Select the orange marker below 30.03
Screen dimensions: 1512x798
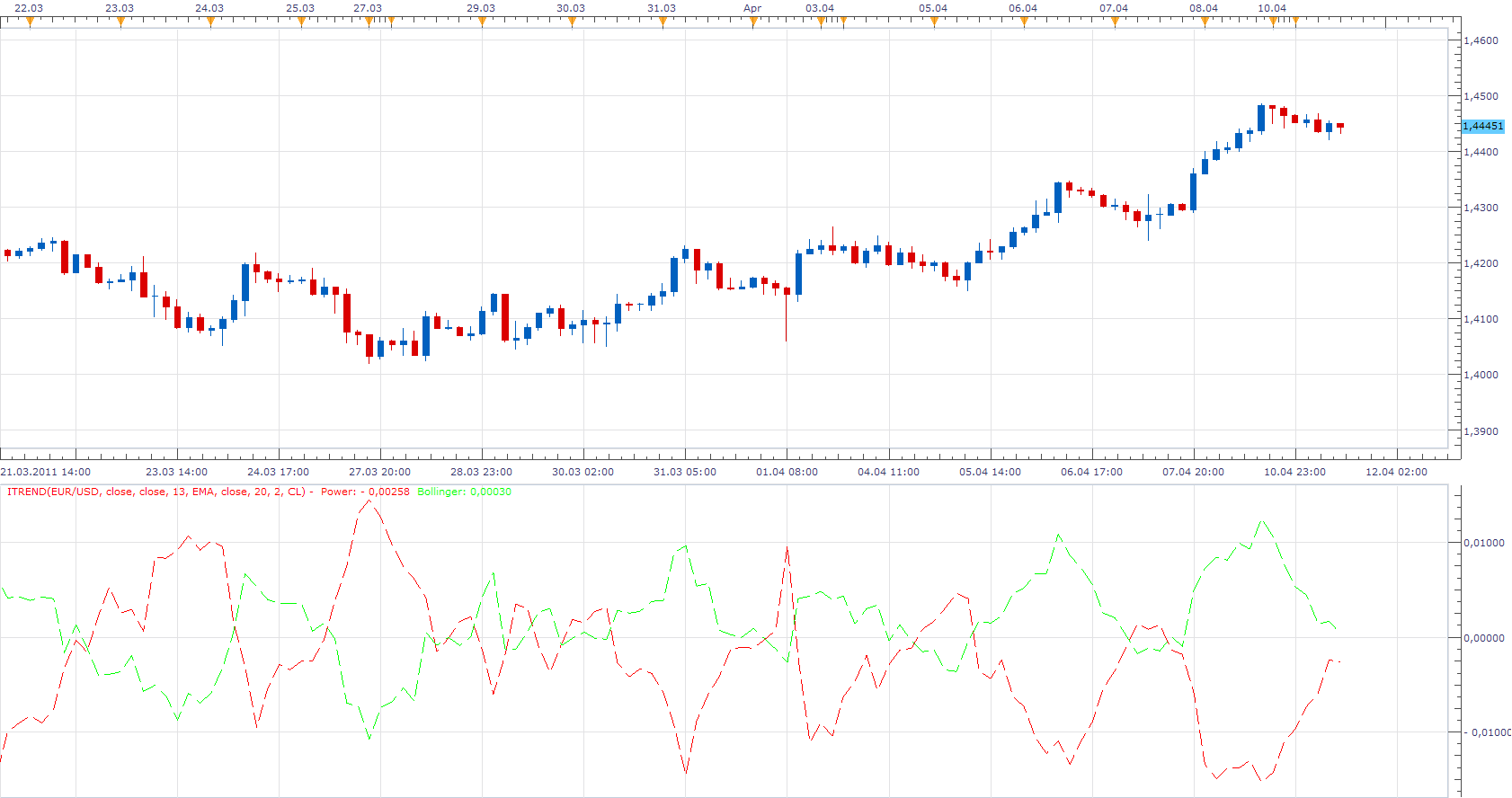tap(572, 22)
